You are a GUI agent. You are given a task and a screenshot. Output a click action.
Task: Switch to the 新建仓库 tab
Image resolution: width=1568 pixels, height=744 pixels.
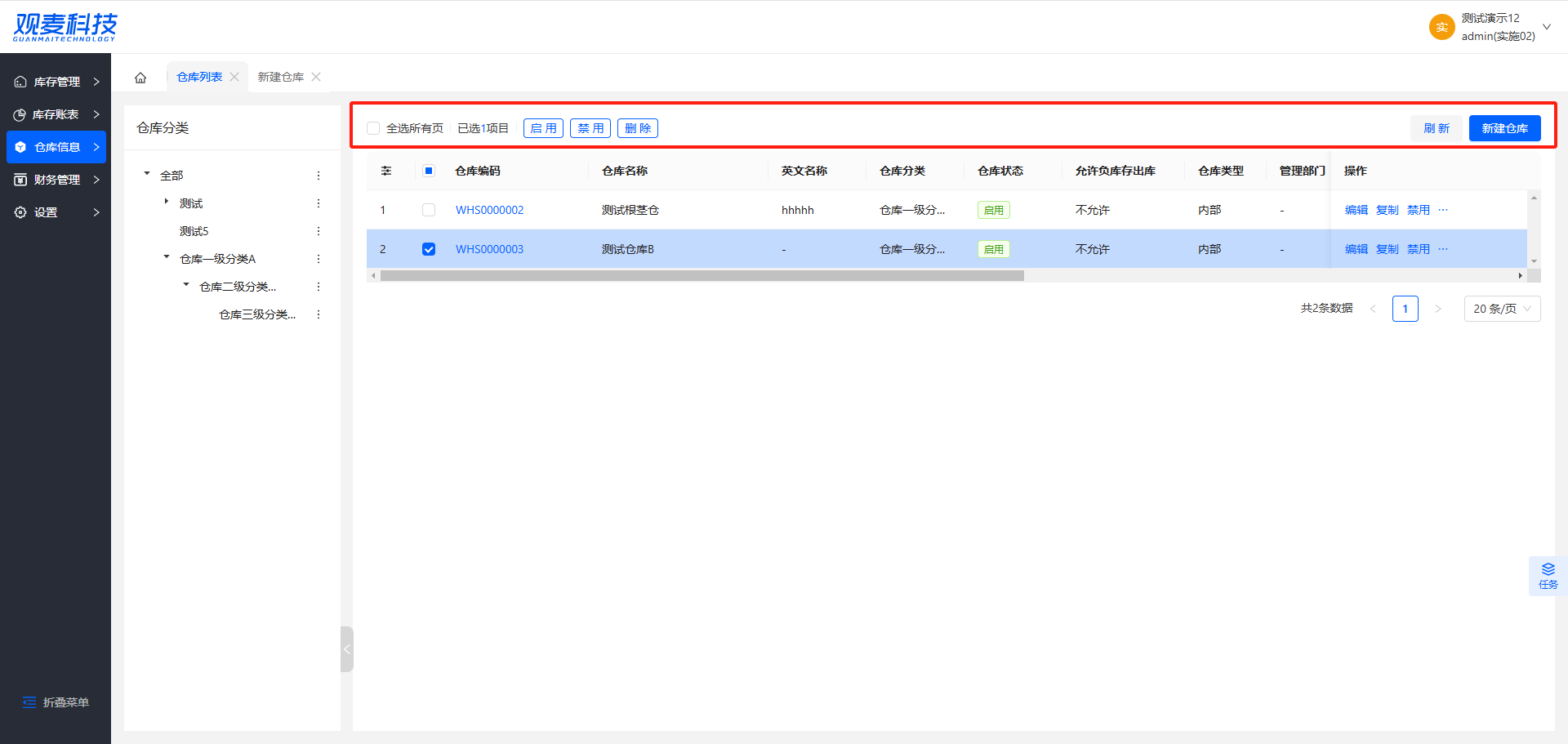point(281,77)
